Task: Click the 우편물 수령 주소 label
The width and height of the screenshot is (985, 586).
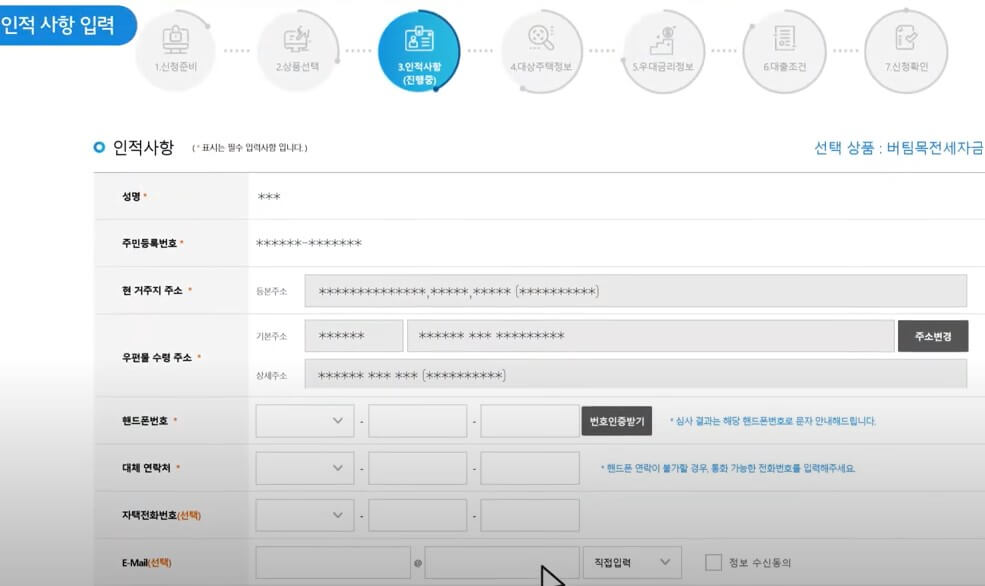Action: point(157,357)
